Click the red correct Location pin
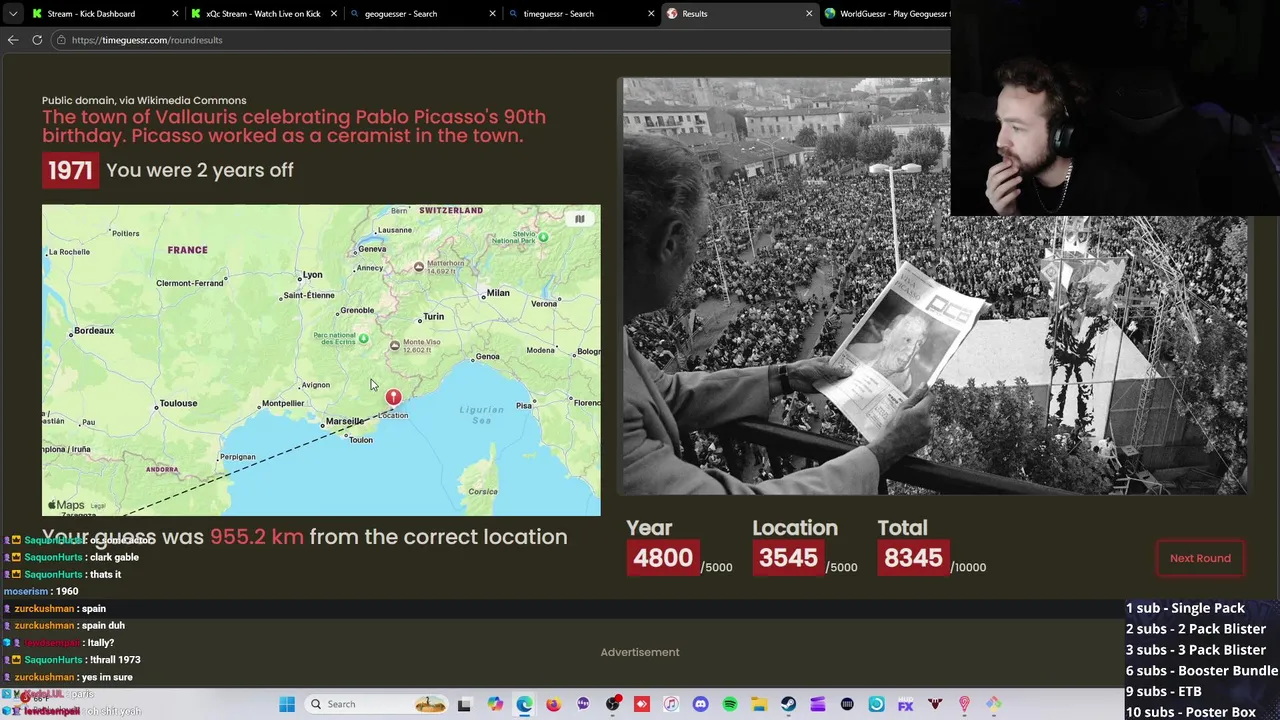Screen dimensions: 1280x720 coord(393,398)
